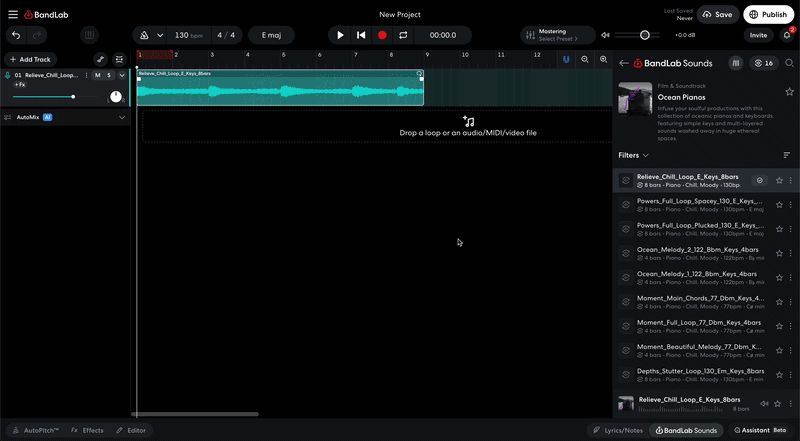Zoom in the timeline
Viewport: 800px width, 441px height.
pyautogui.click(x=604, y=60)
